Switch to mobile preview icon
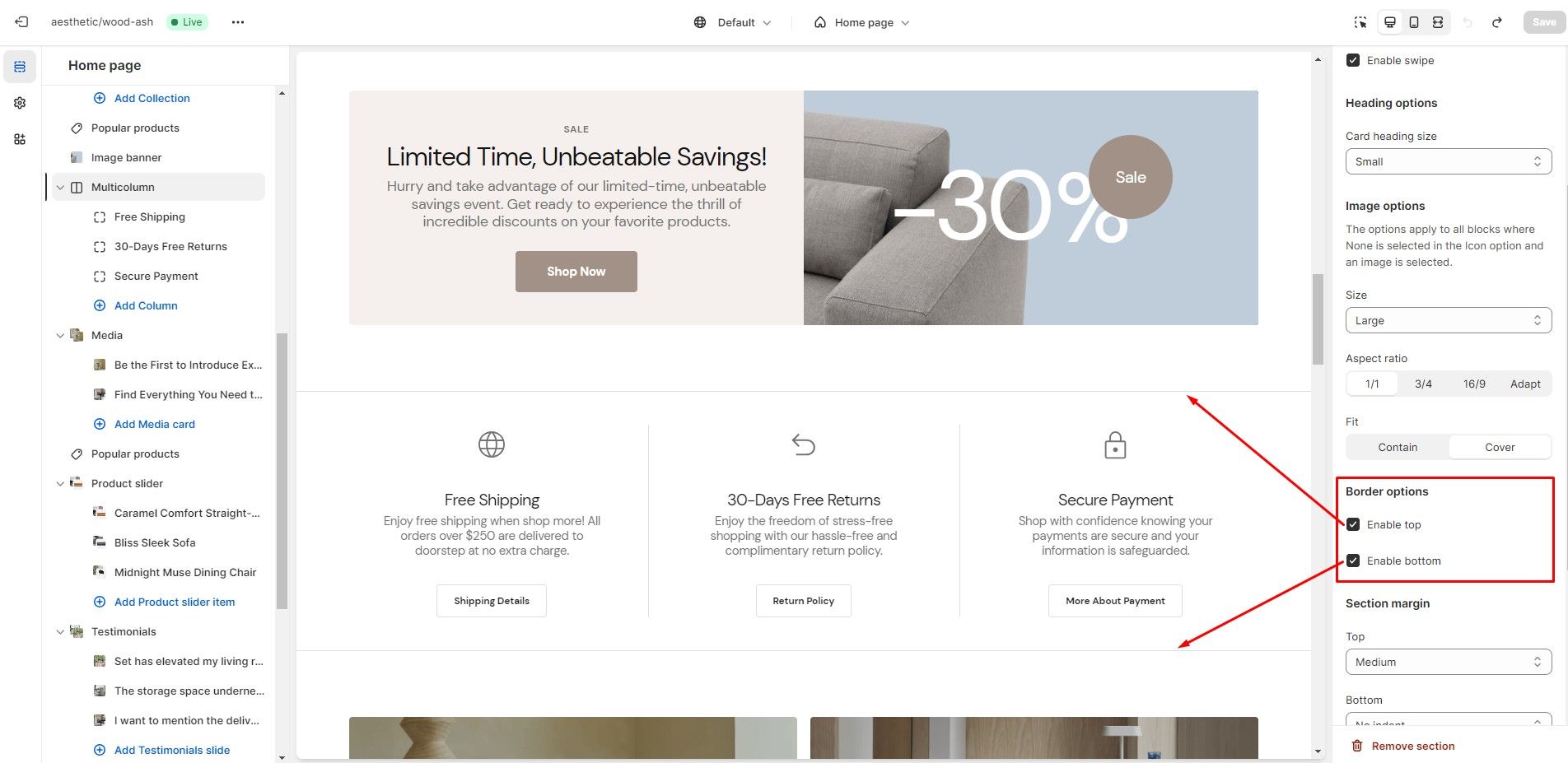Image resolution: width=1568 pixels, height=763 pixels. point(1414,22)
